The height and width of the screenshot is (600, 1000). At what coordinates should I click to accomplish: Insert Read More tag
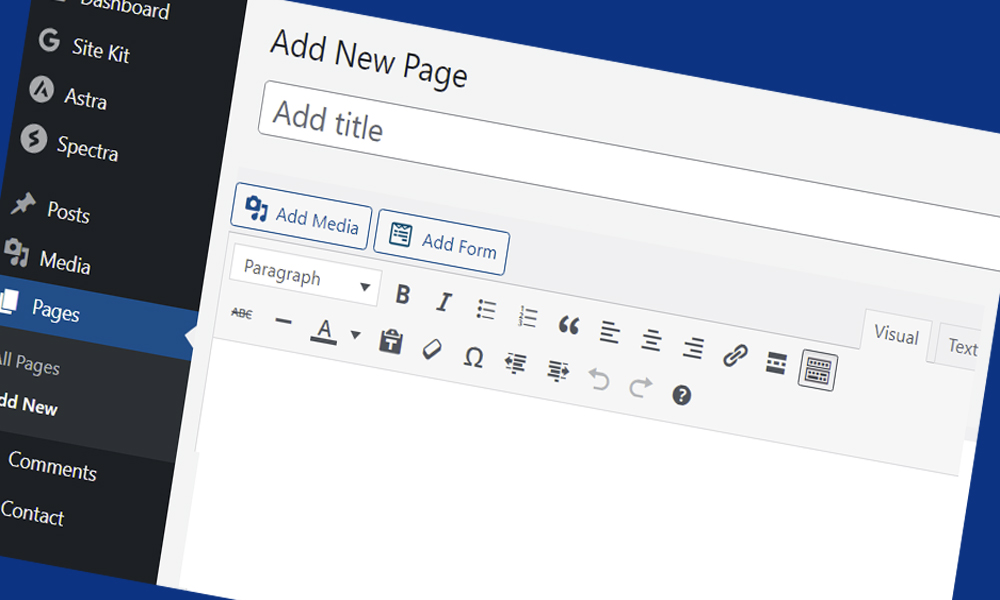coord(776,363)
